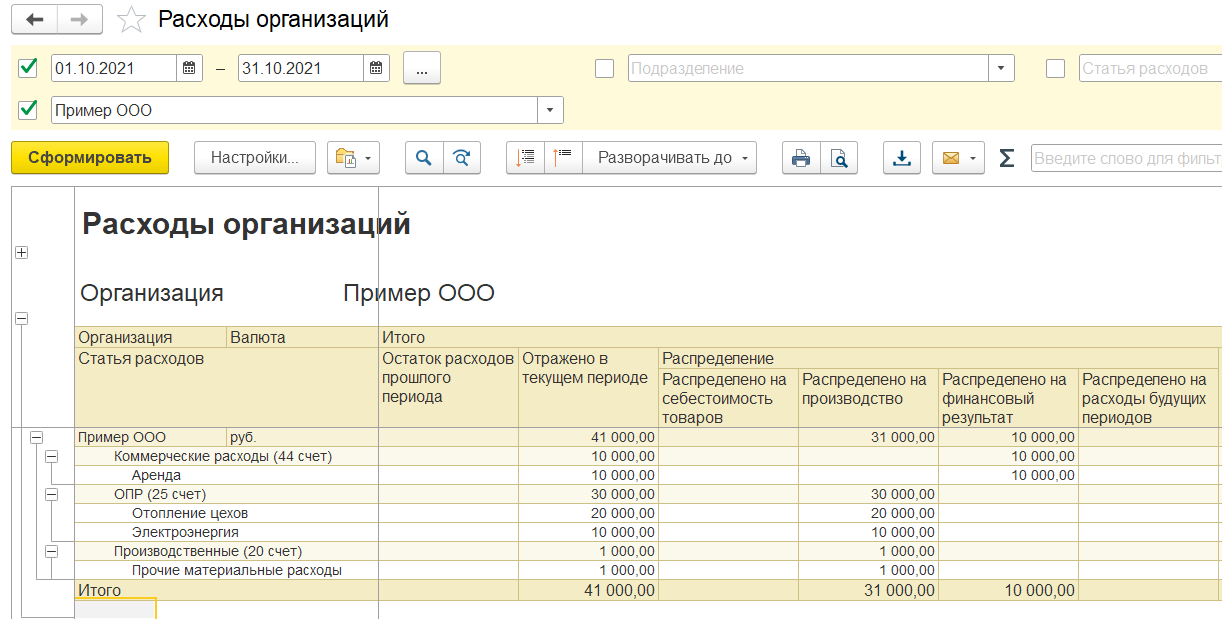Go back with the left arrow
The image size is (1222, 619).
tap(35, 20)
